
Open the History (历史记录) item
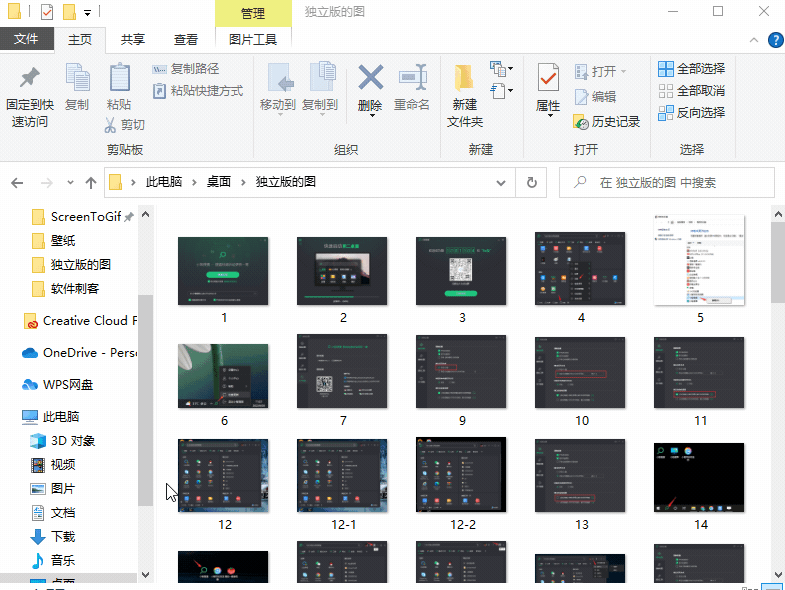tap(607, 122)
